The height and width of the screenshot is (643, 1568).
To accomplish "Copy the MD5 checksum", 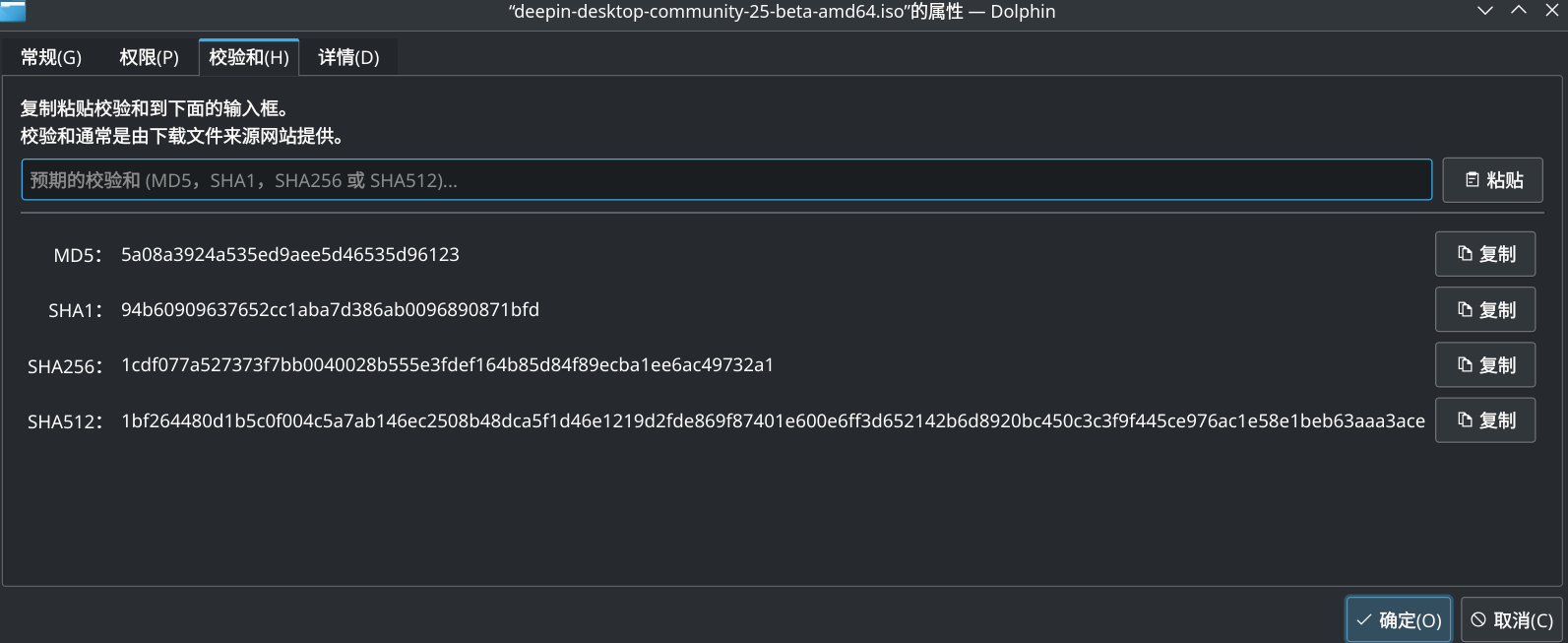I will click(x=1485, y=254).
